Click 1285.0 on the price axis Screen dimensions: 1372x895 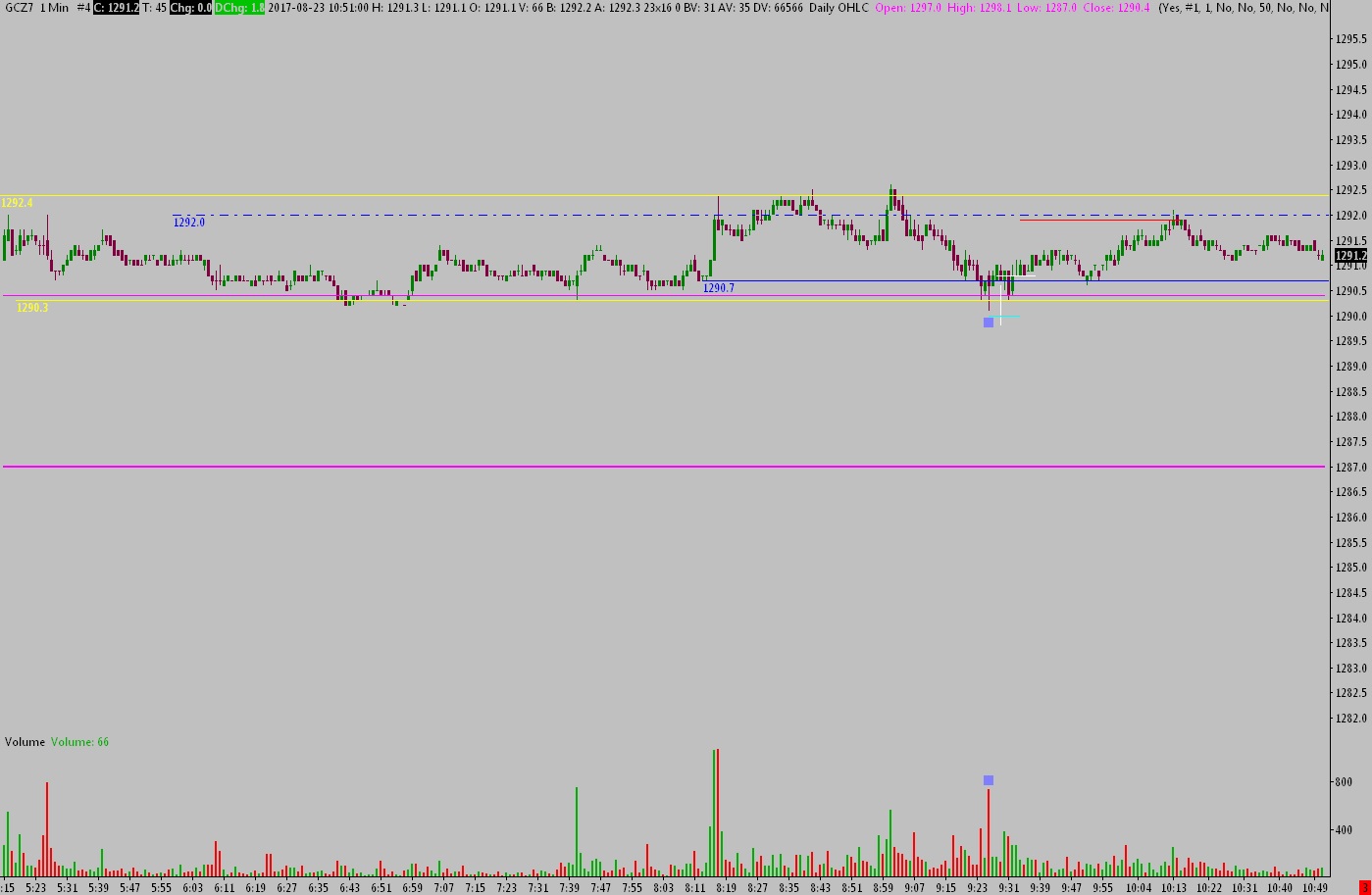[1351, 568]
